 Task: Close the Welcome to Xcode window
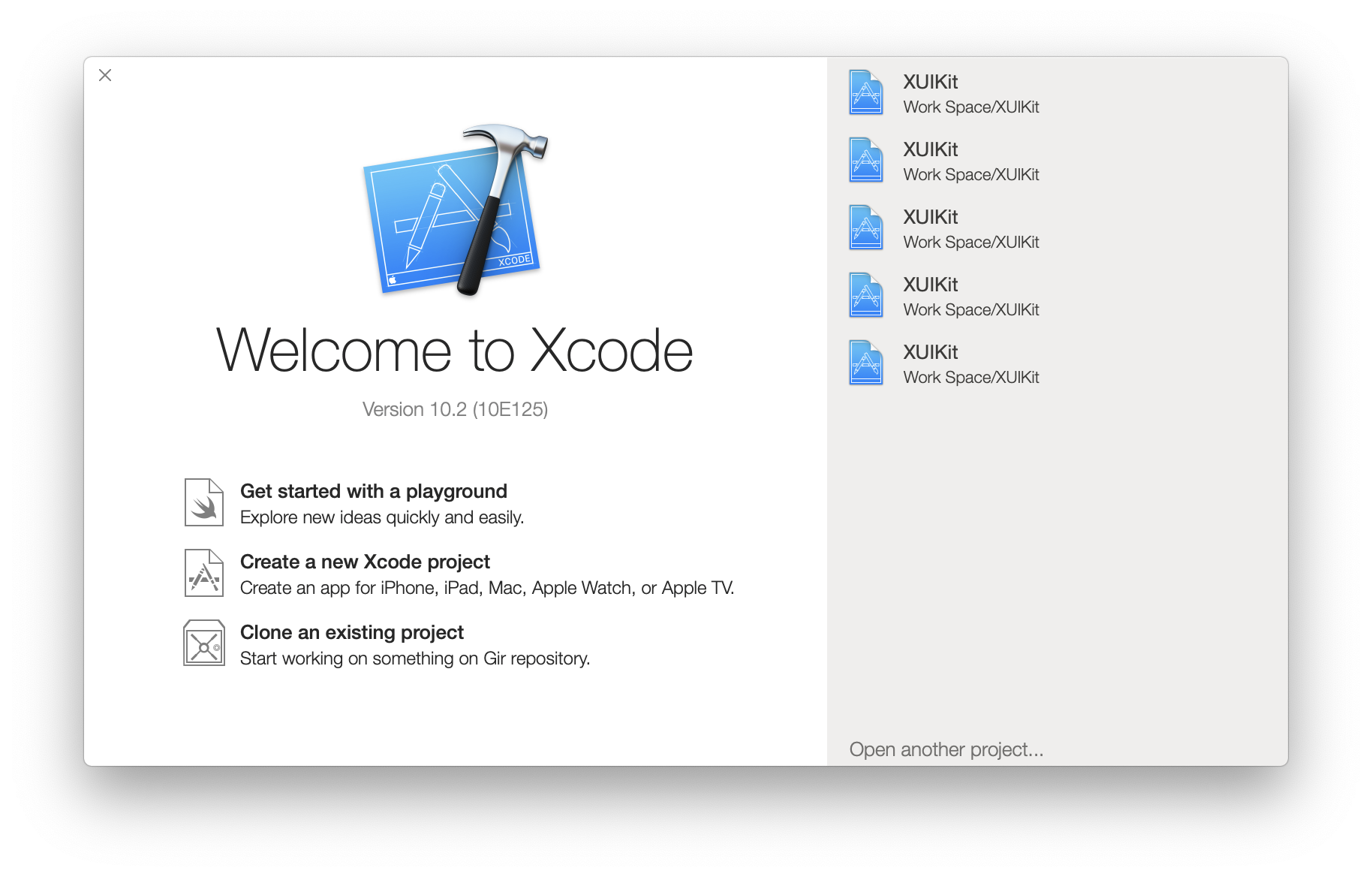coord(105,75)
